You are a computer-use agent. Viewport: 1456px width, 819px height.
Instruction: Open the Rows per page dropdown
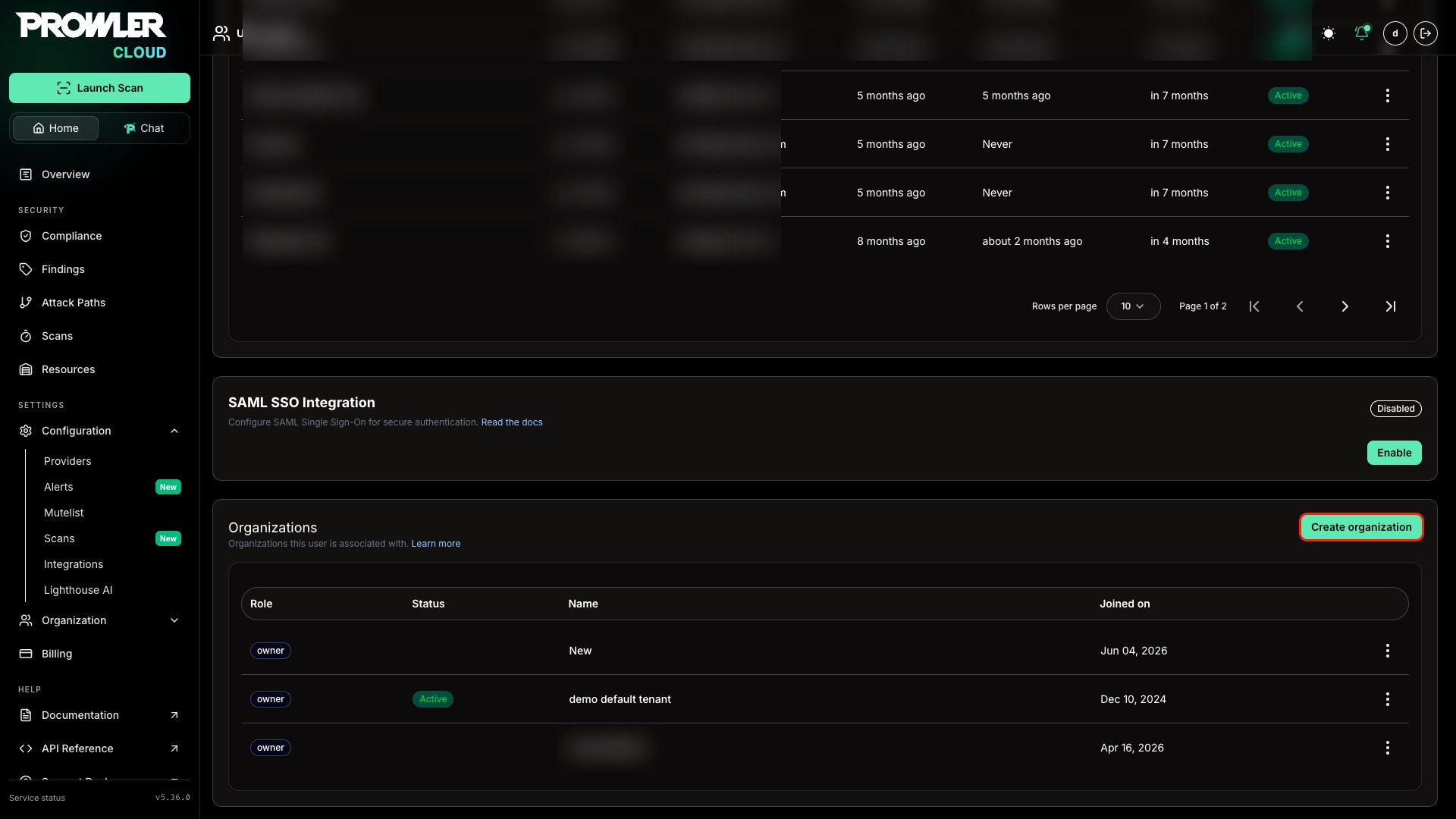(1133, 306)
